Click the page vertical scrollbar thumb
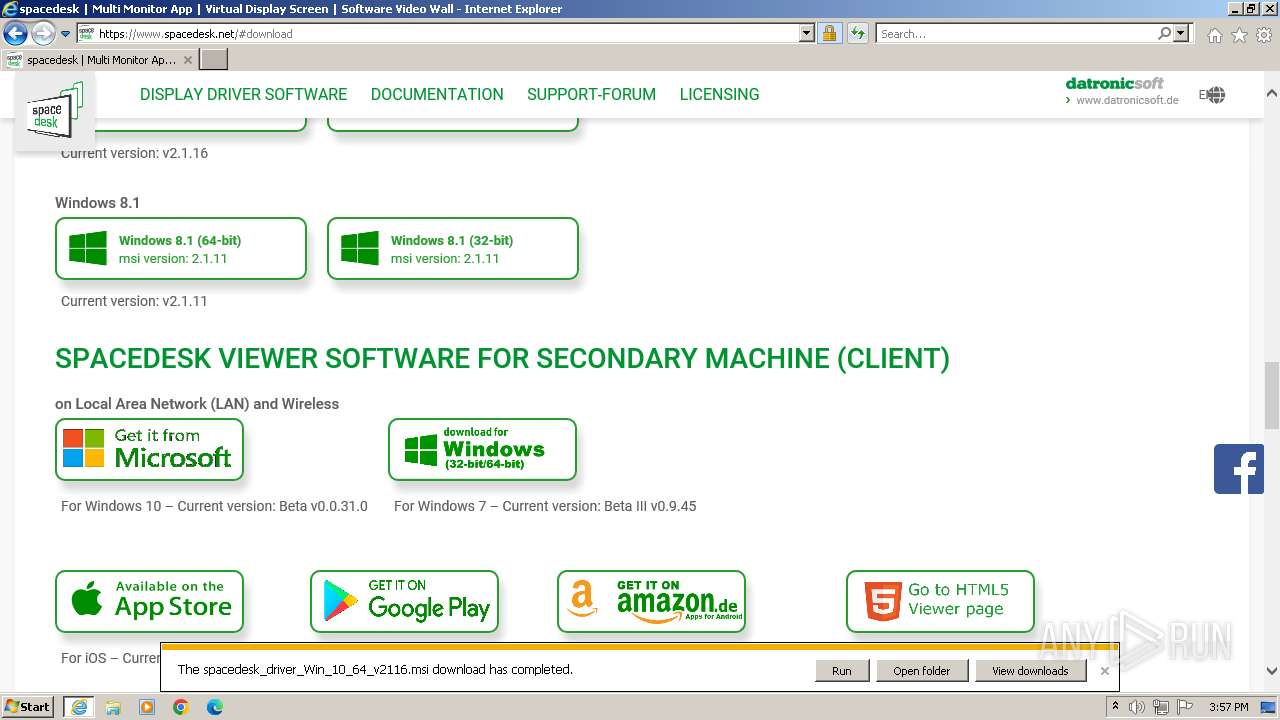 (x=1272, y=395)
